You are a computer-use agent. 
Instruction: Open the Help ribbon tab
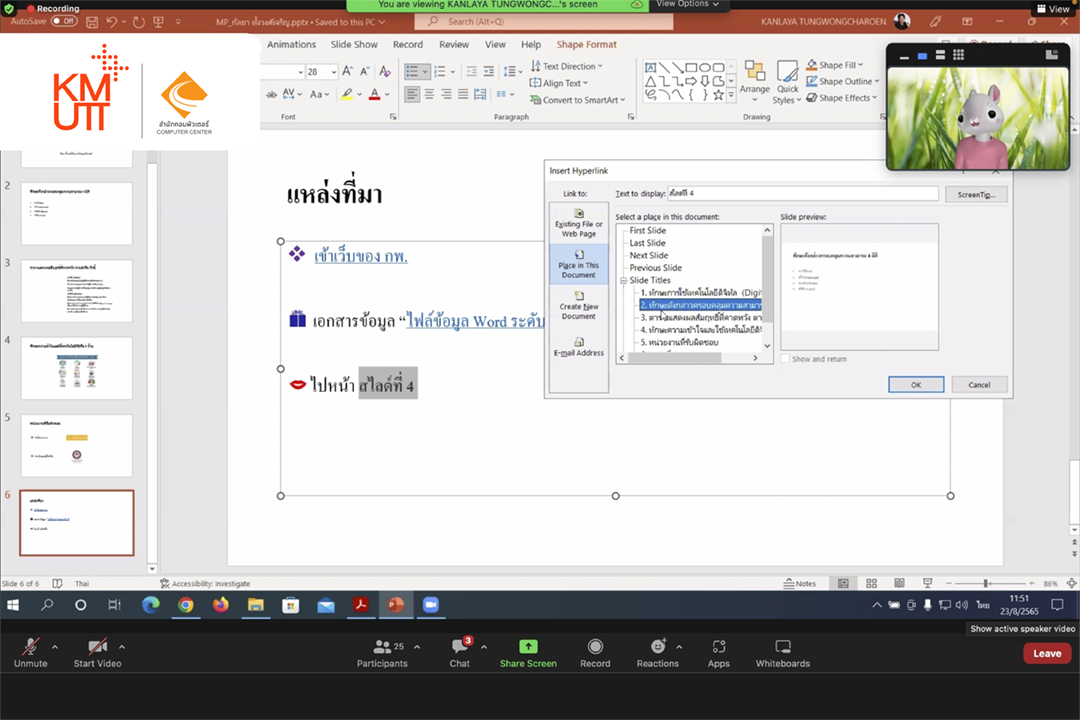(530, 44)
